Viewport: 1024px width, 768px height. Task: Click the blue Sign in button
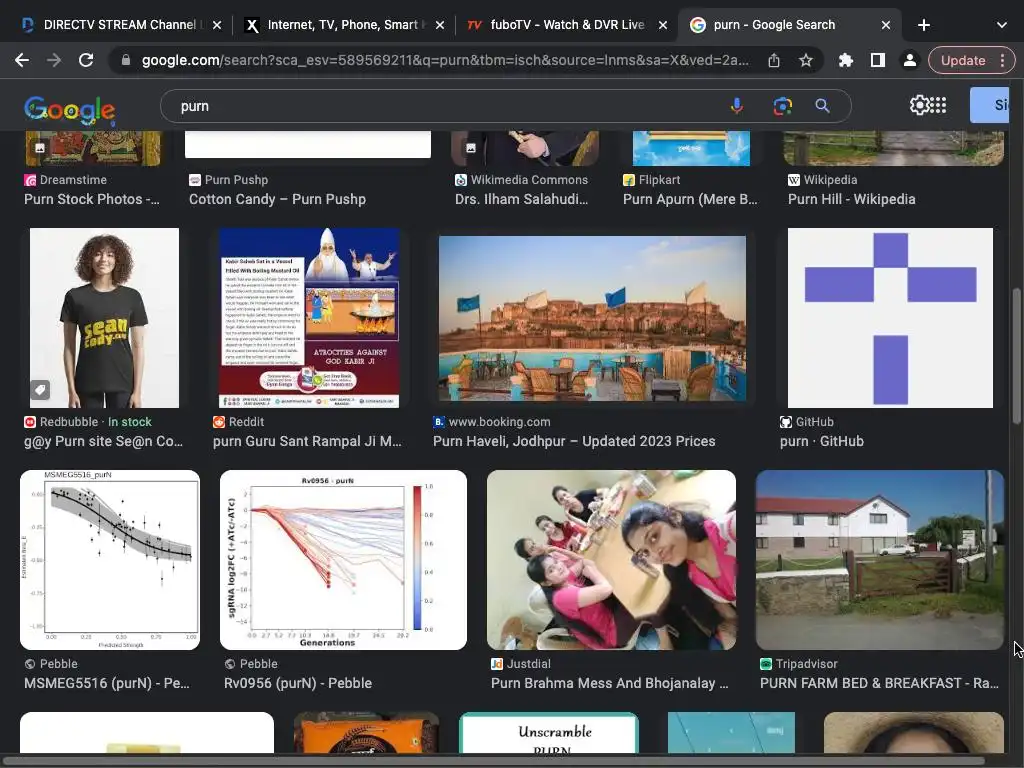tap(990, 104)
